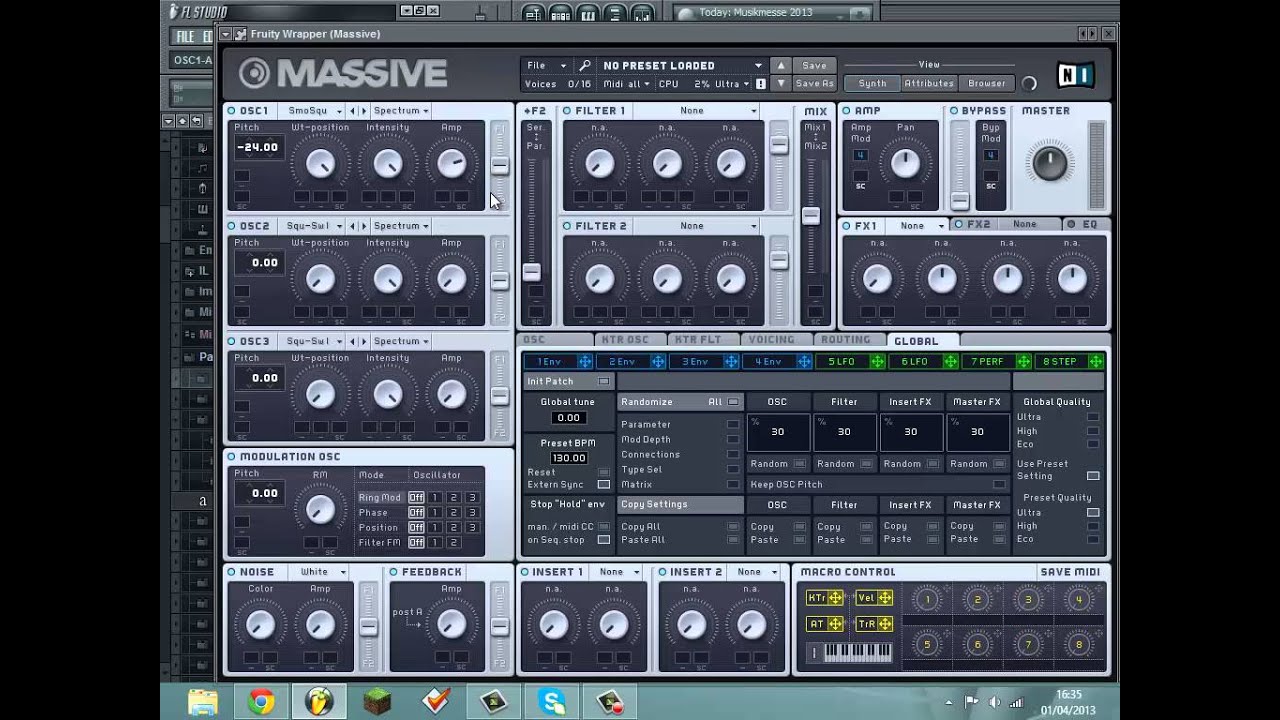This screenshot has width=1280, height=720.
Task: Enable Filter 2 power button
Action: [x=567, y=226]
